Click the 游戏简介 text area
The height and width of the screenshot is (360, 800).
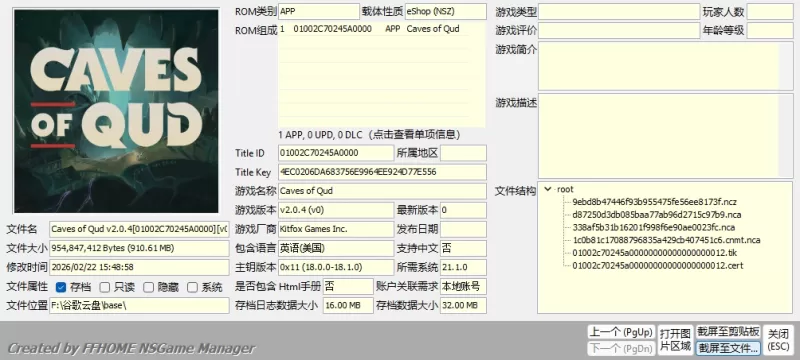pos(665,66)
